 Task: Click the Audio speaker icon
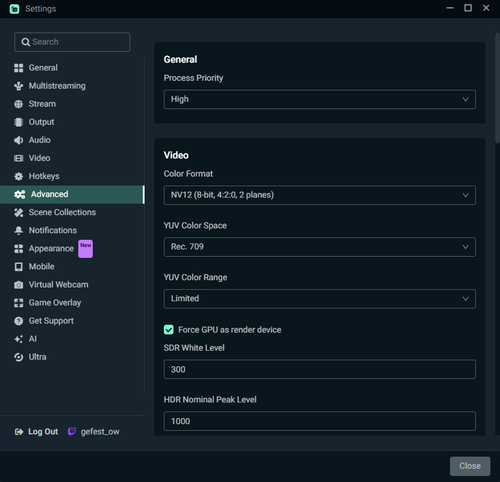pos(19,140)
